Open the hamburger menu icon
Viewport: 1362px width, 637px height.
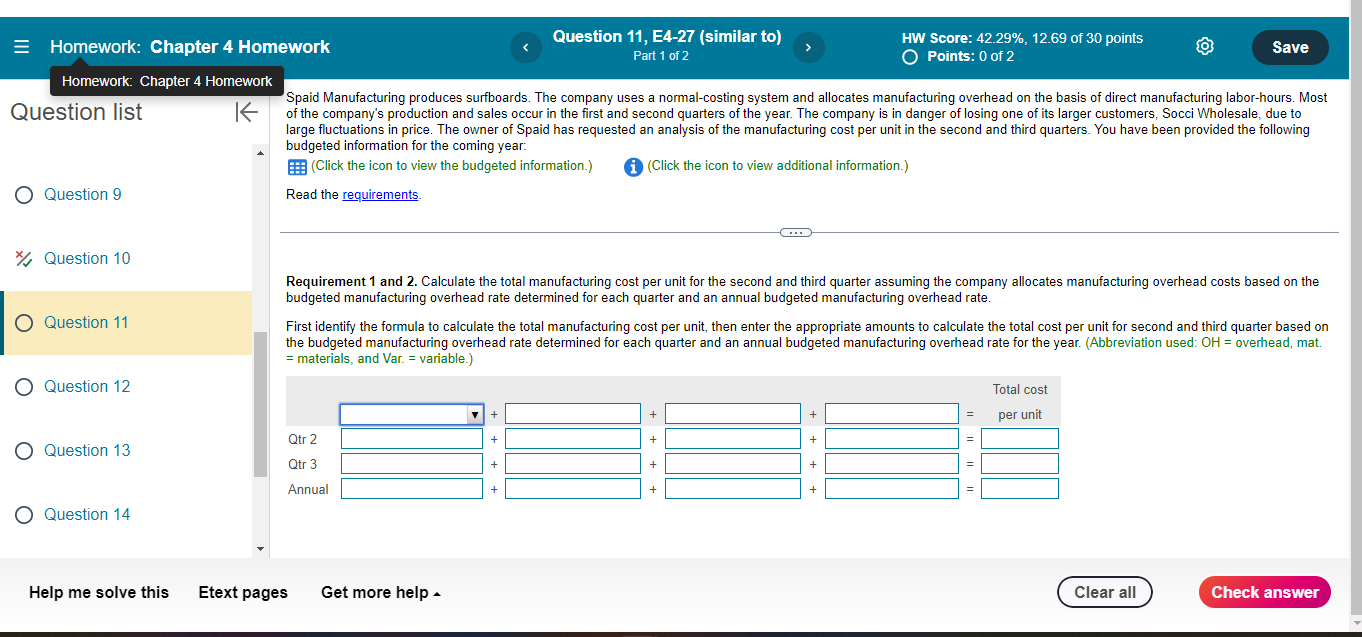pos(22,47)
